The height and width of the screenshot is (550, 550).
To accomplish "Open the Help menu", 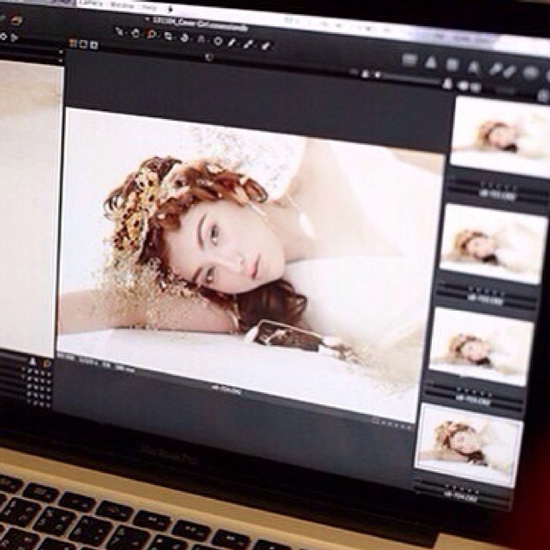I will (149, 7).
